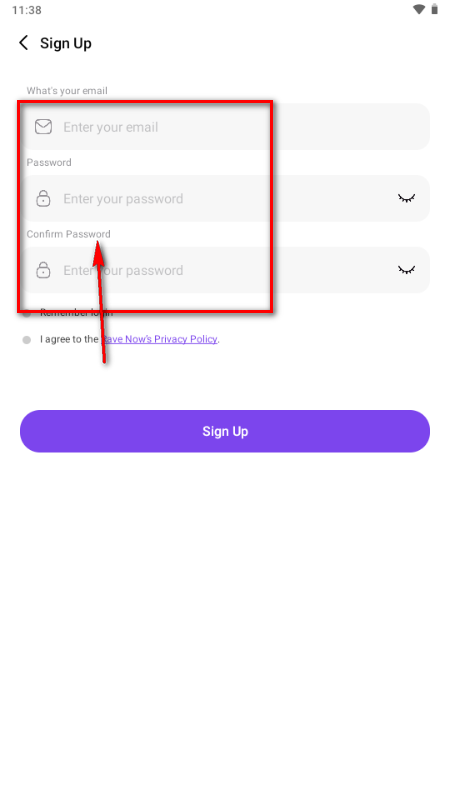Open the Save Now's Privacy Policy link

pyautogui.click(x=159, y=339)
